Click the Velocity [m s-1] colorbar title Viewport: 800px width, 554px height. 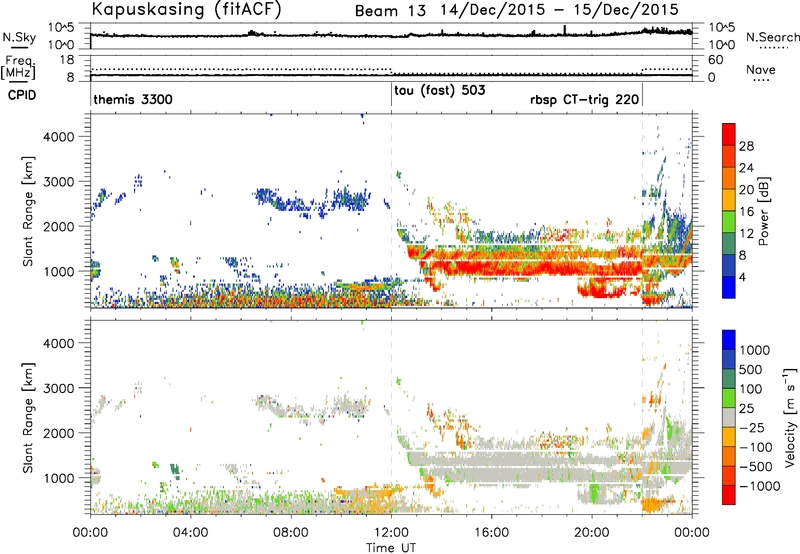[x=790, y=417]
